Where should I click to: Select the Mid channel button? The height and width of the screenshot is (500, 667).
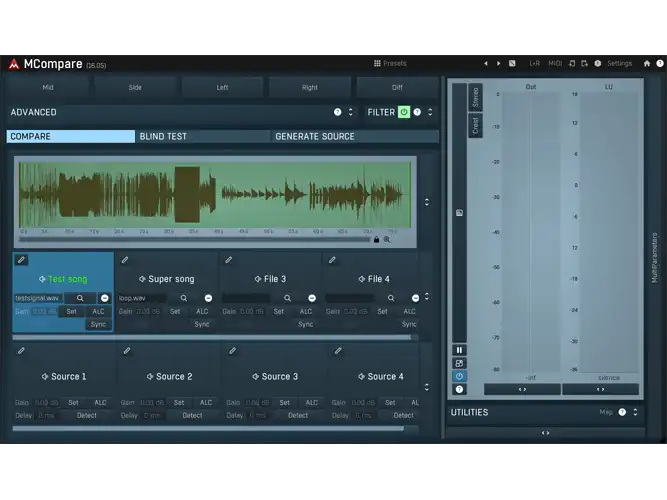[48, 87]
